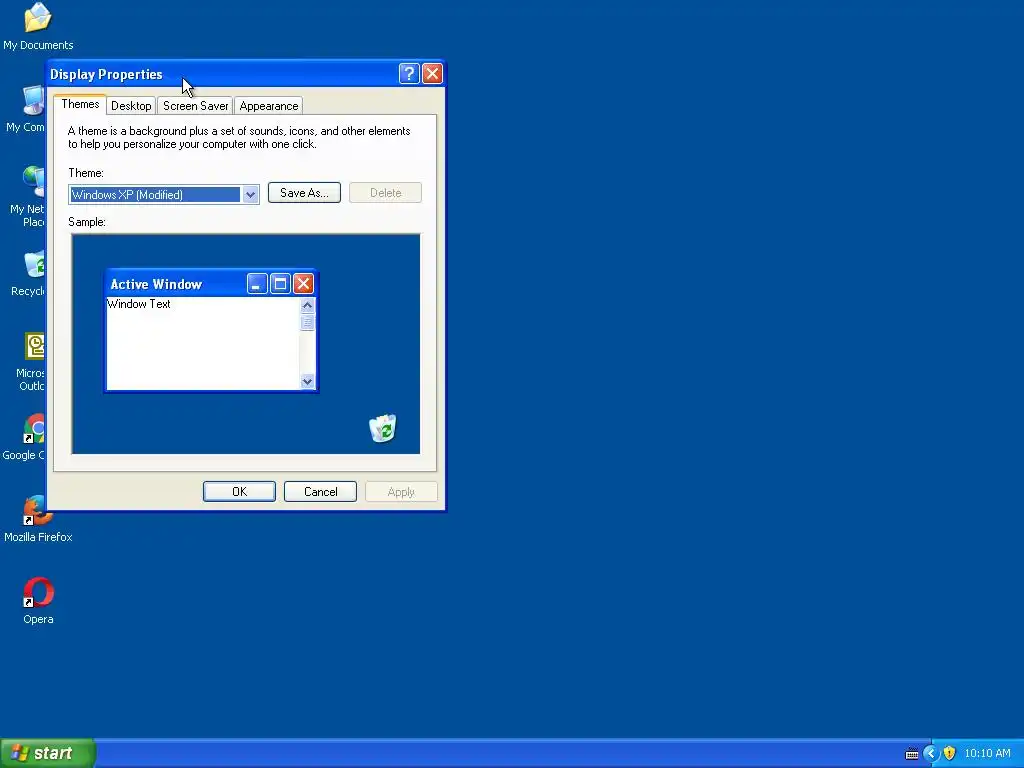
Task: Click the sample Active Window close icon
Action: click(303, 284)
